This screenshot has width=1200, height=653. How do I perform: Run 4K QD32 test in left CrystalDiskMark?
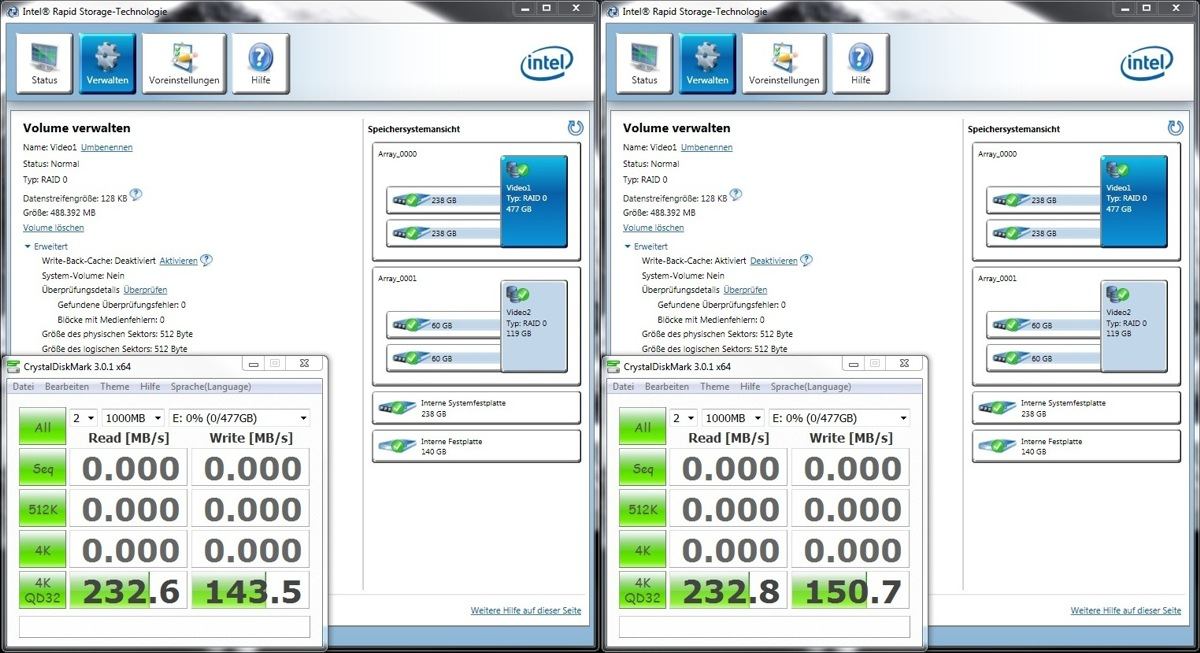point(43,591)
